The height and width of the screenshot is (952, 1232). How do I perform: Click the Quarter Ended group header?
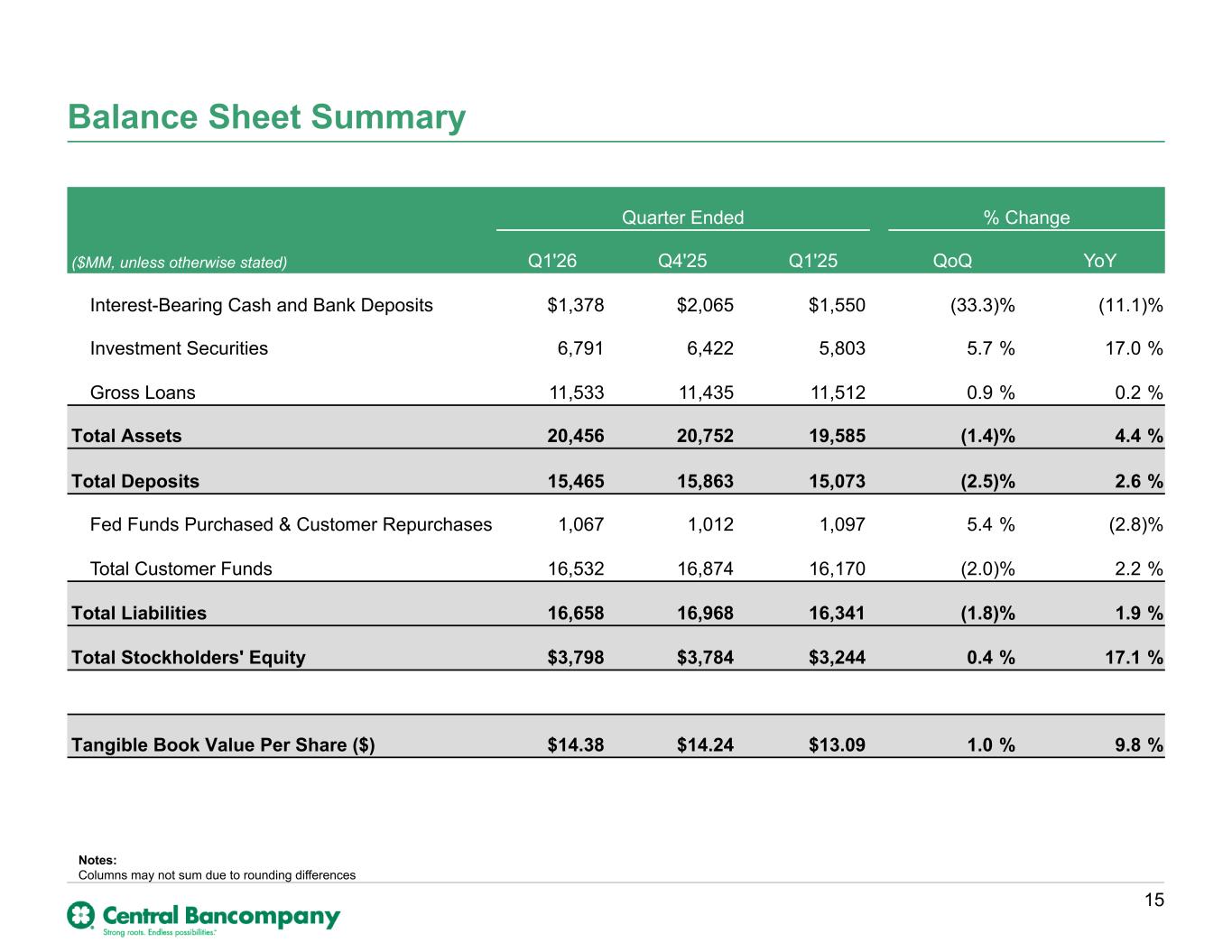(683, 217)
